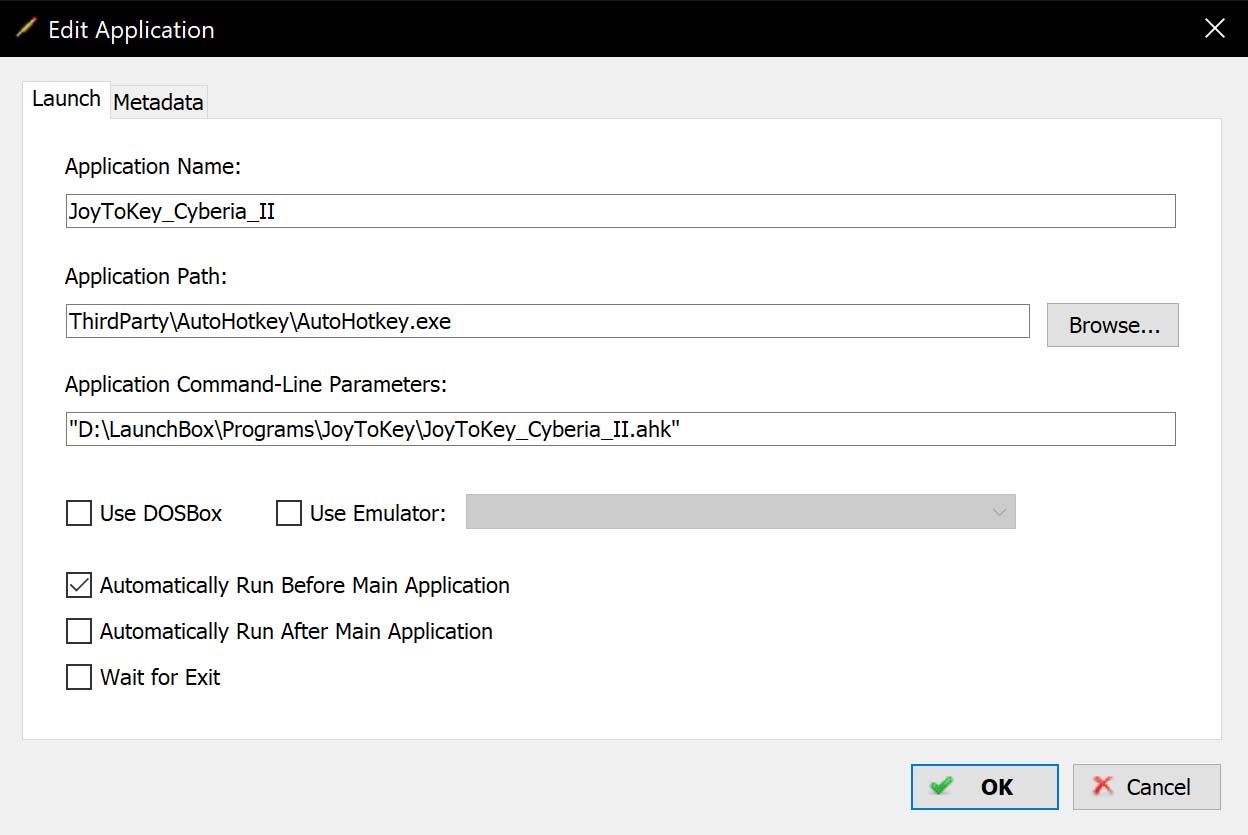Screen dimensions: 1248x835
Task: Select the Launch tab
Action: click(x=66, y=99)
